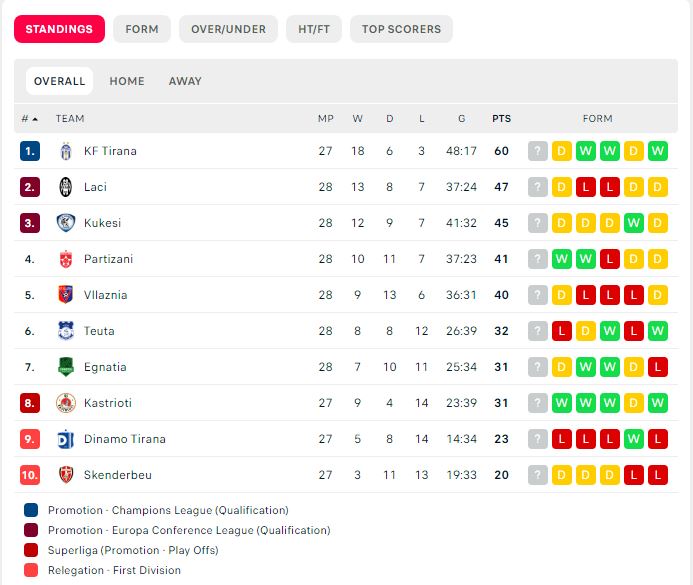Open the OVER/UNDER tab
Viewport: 693px width, 585px height.
click(x=228, y=29)
